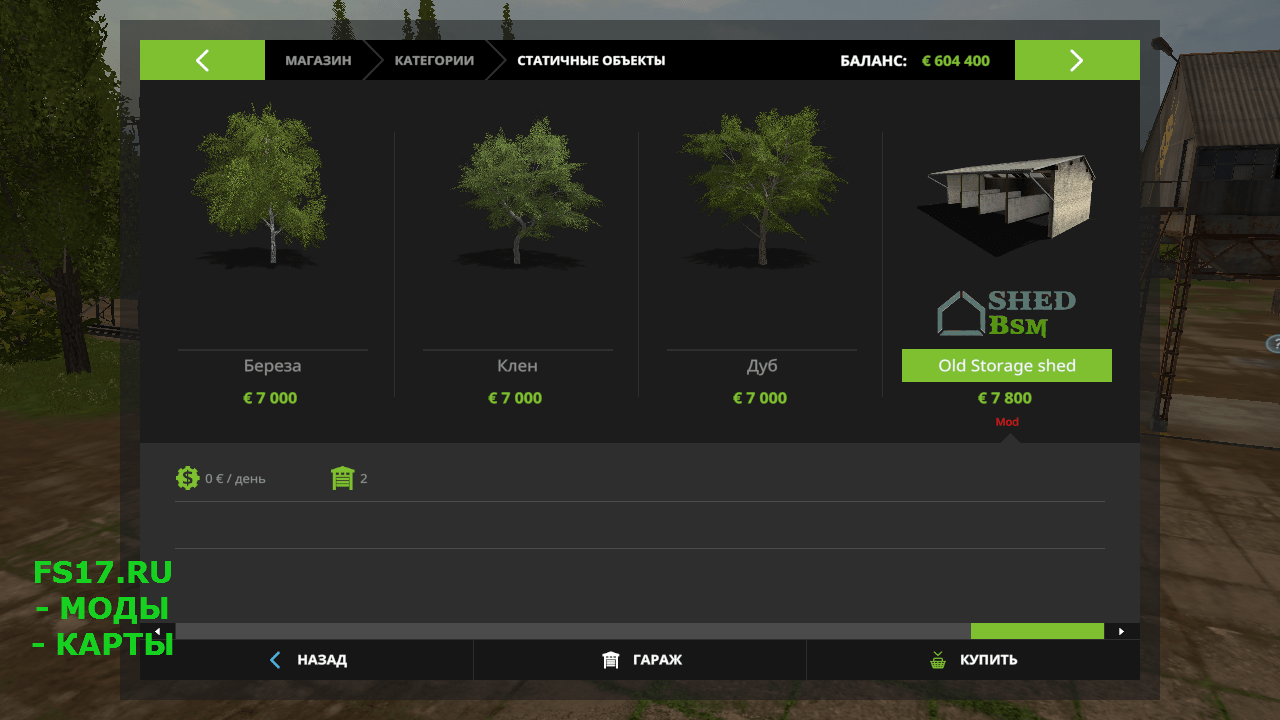Click the € 7 000 price under Береза
Screen dimensions: 1280x720
pos(270,398)
